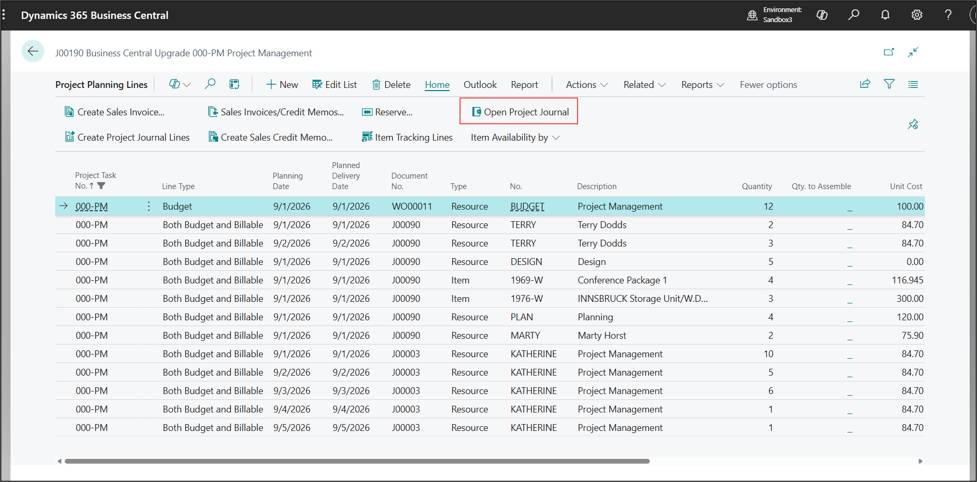Click the analyze view icon beside list search

pyautogui.click(x=234, y=84)
